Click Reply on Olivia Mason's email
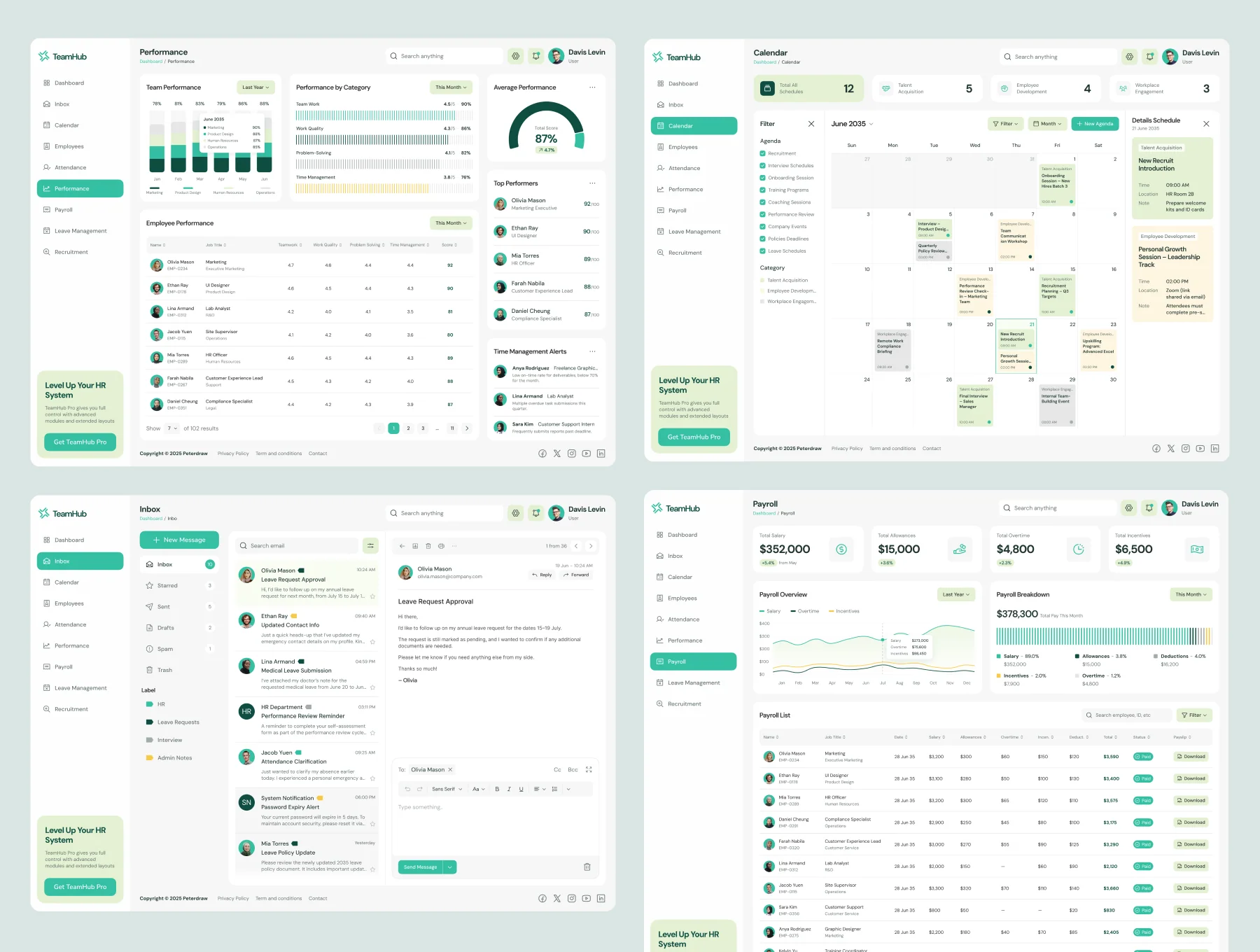This screenshot has height=952, width=1260. 542,575
